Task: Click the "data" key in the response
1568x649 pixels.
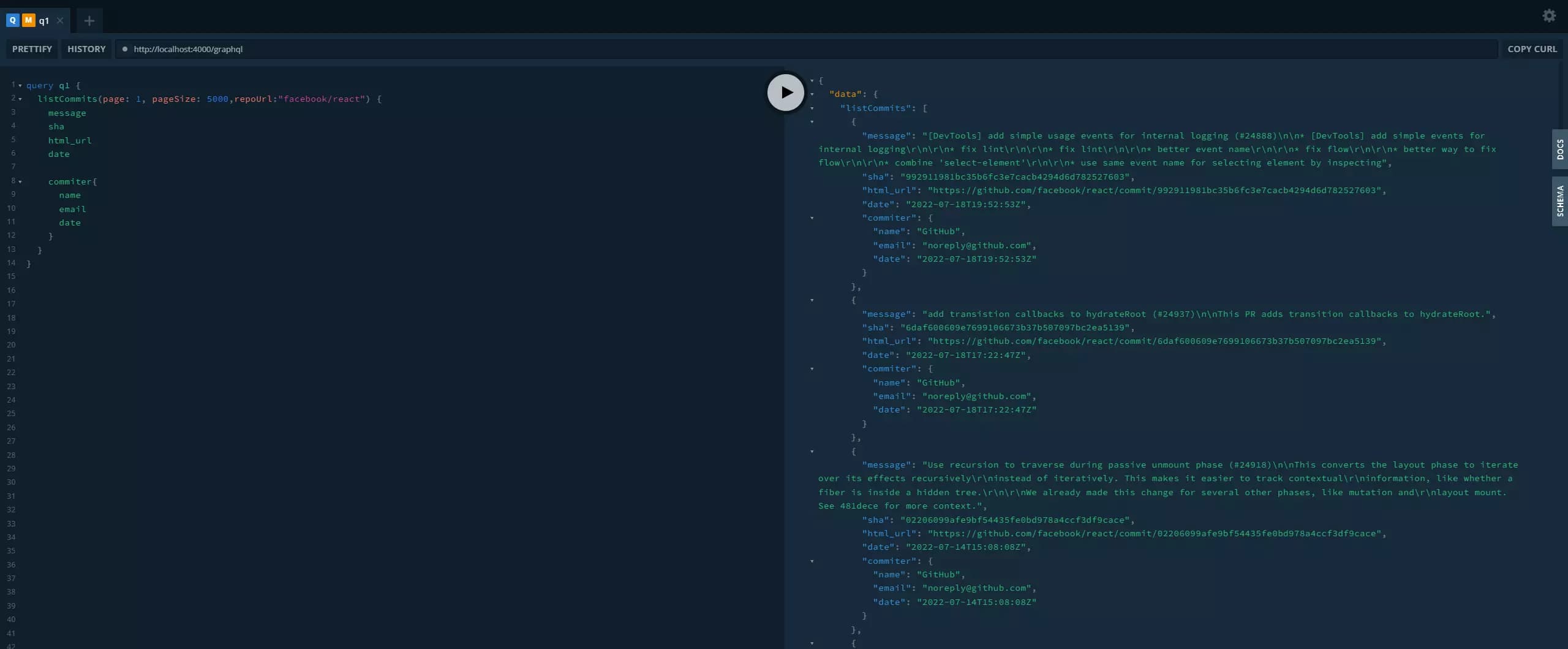Action: (x=846, y=94)
